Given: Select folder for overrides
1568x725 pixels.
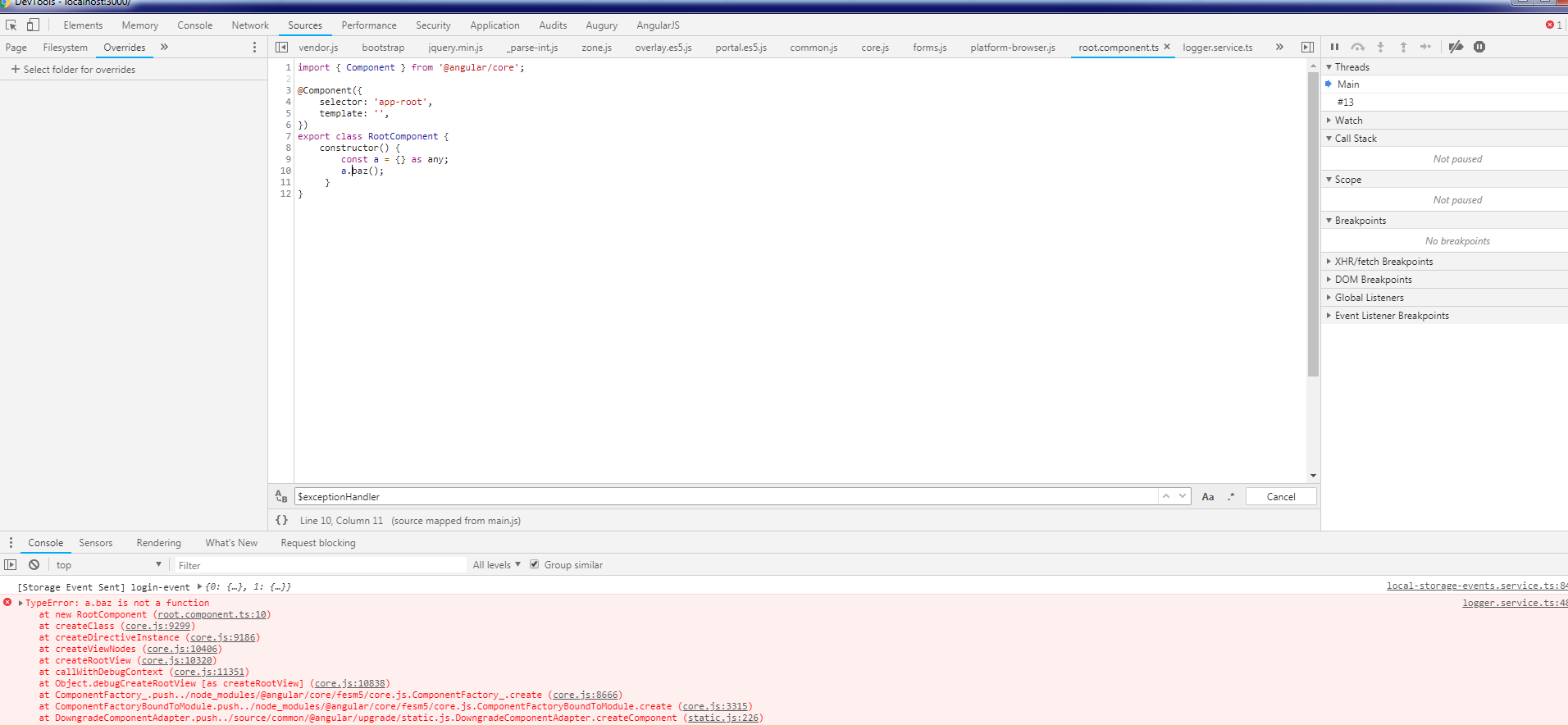Looking at the screenshot, I should click(x=73, y=70).
